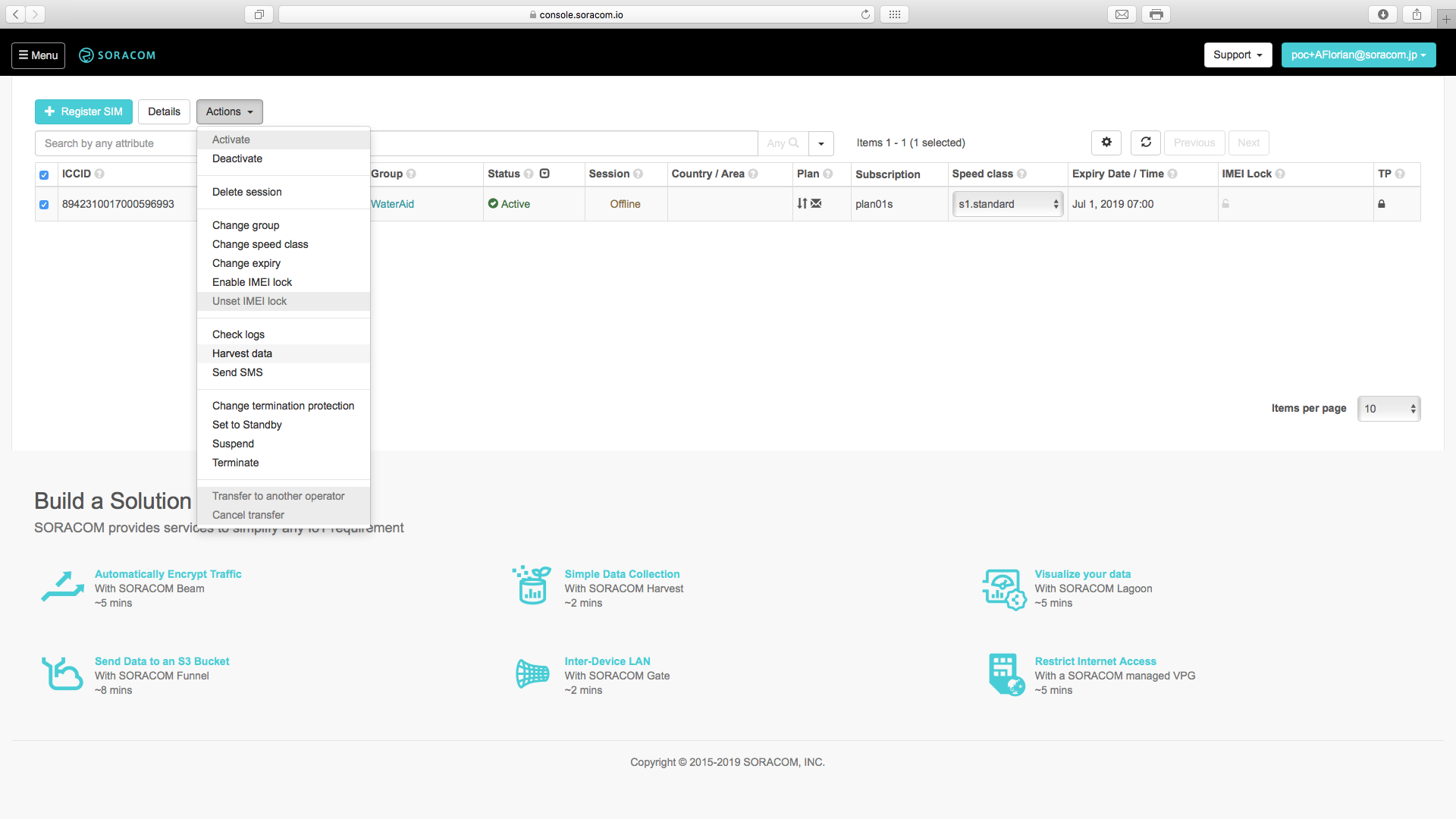Toggle the select-all checkbox in header

44,175
